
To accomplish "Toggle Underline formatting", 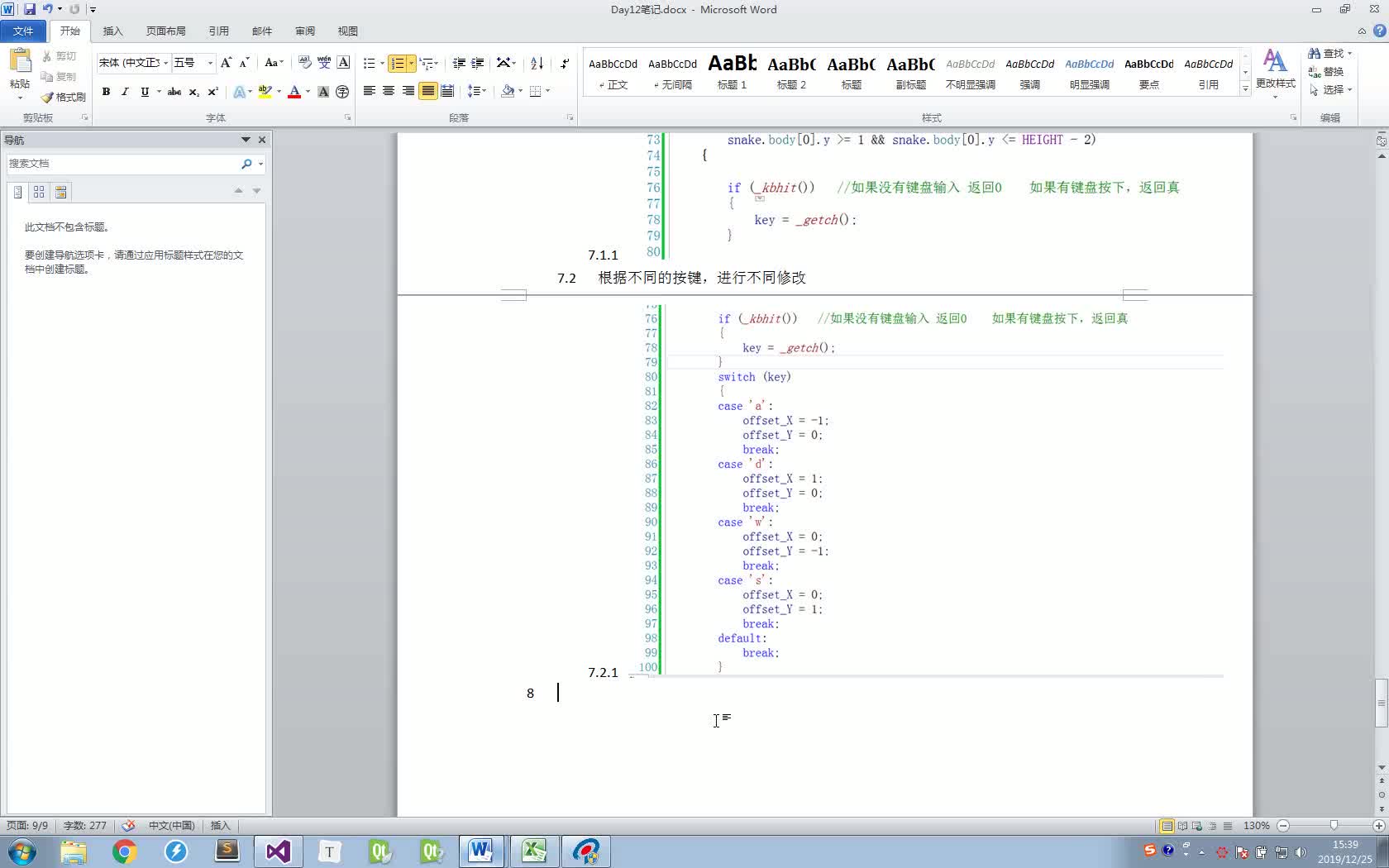I will tap(145, 92).
